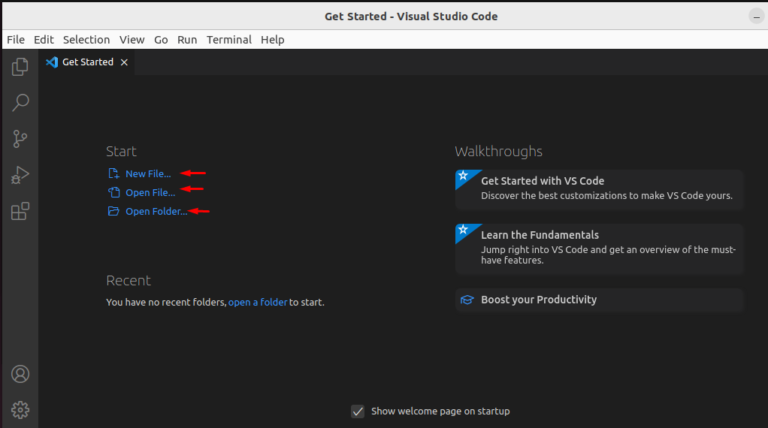Click the VS Code logo on Get Started tab
Screen dimensions: 768x428
(x=51, y=62)
